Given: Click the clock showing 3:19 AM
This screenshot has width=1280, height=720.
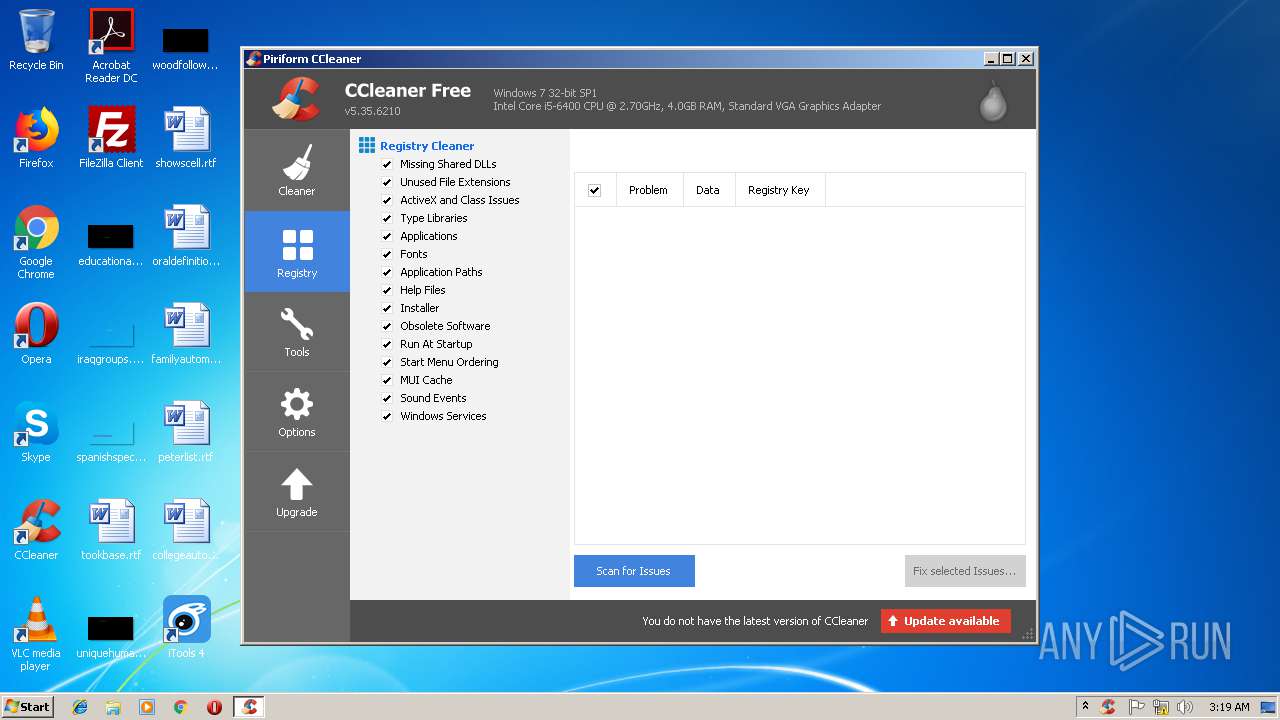Looking at the screenshot, I should [1229, 707].
